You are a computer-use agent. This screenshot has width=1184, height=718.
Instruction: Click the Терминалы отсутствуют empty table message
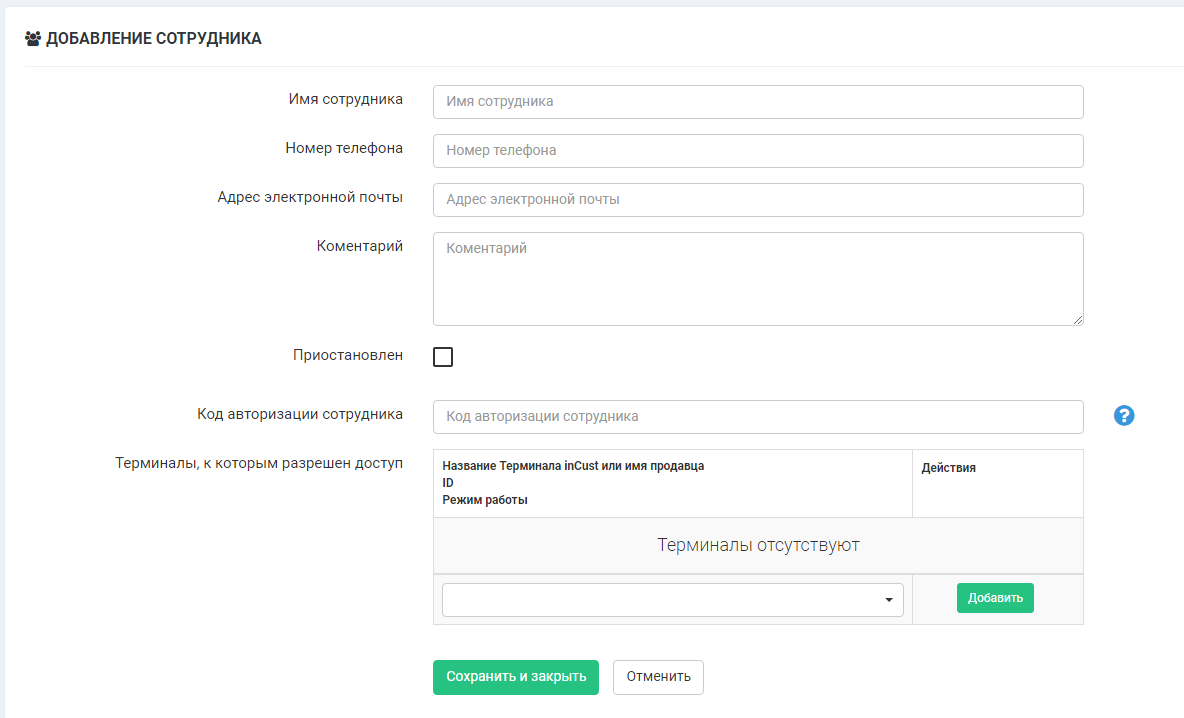pyautogui.click(x=758, y=546)
